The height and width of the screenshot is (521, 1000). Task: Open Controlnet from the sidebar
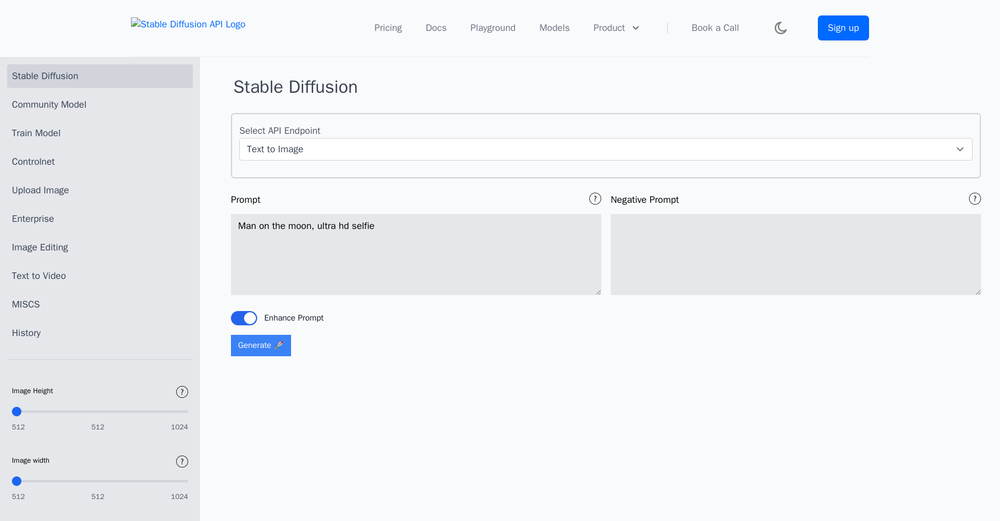coord(33,162)
